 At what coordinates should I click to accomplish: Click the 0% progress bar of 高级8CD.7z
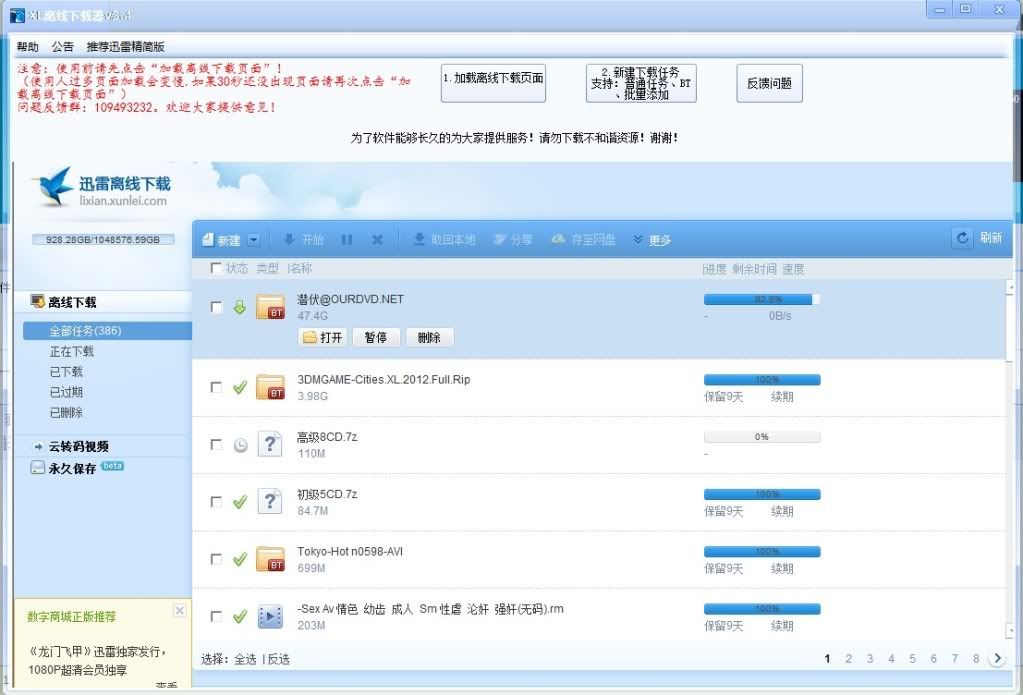click(x=761, y=437)
